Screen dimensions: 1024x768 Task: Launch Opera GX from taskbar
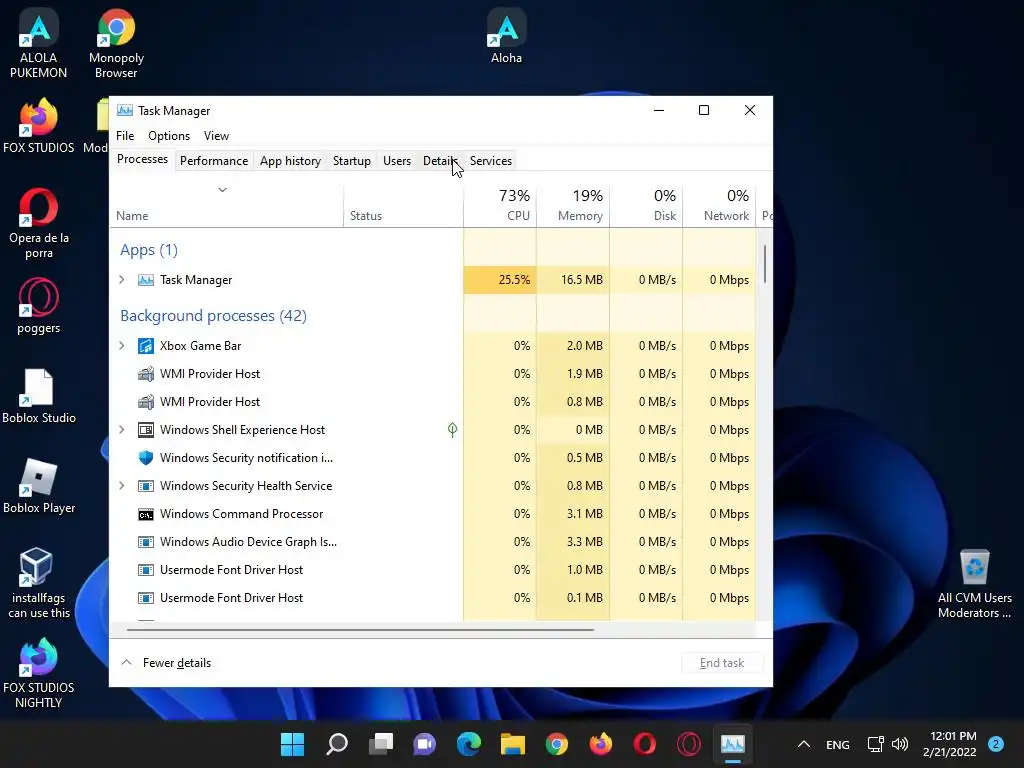(x=689, y=744)
